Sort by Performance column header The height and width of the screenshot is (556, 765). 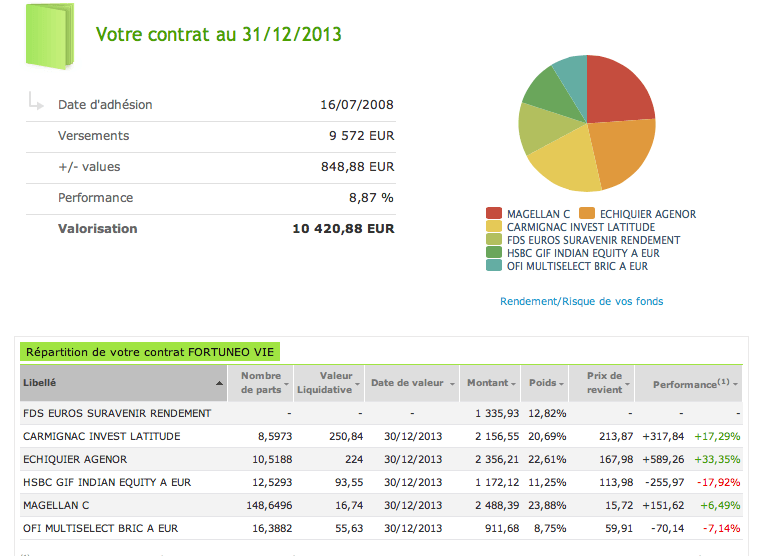pyautogui.click(x=694, y=383)
